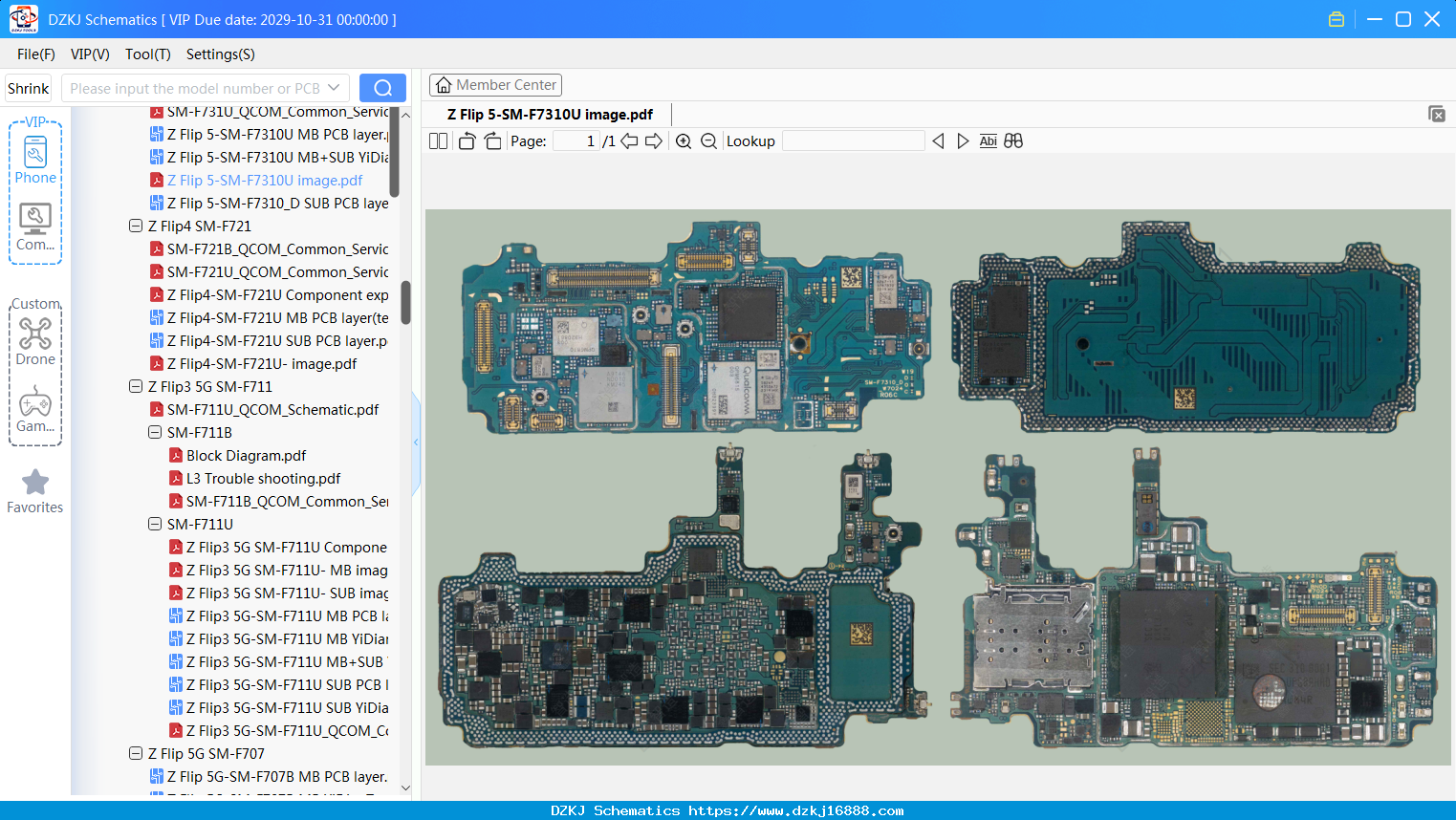Rotate page counterclockwise
Screen dimensions: 1456x820
pos(467,141)
